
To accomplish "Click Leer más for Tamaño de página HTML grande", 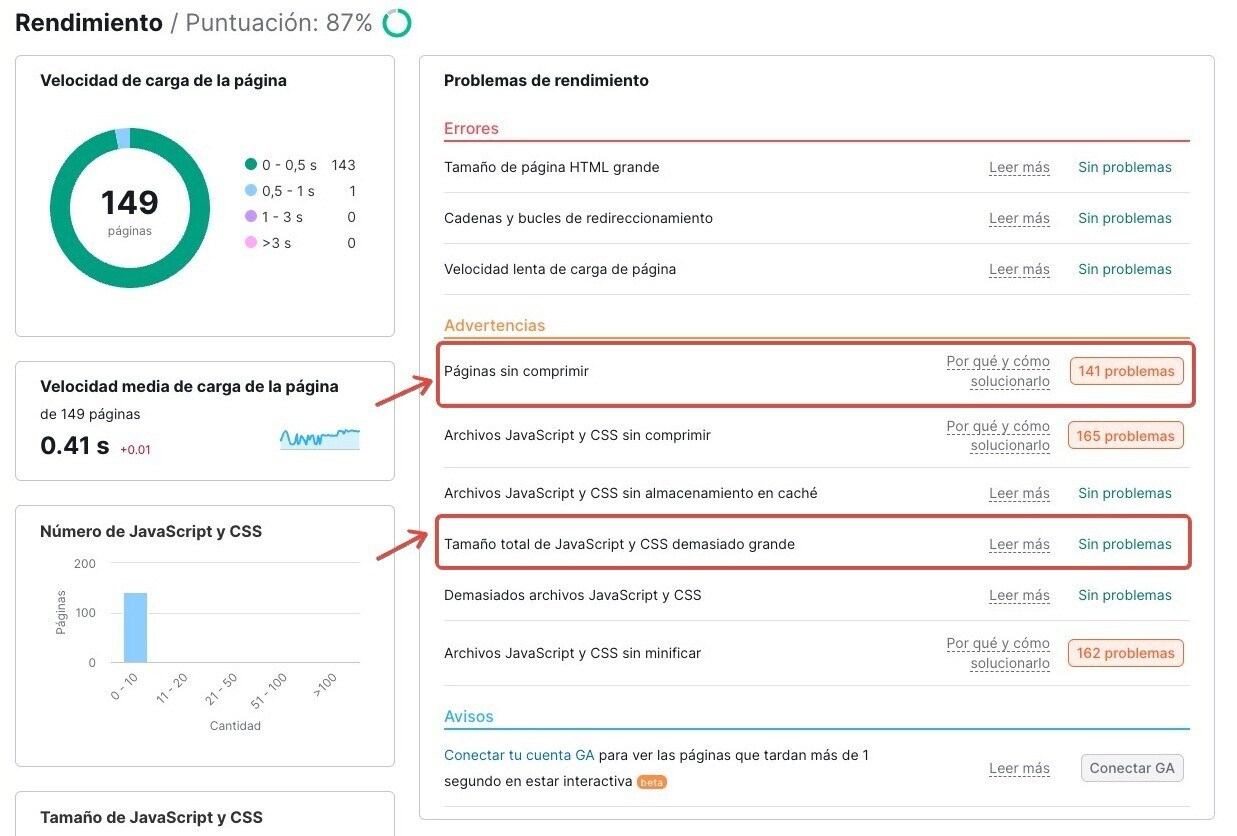I will click(1019, 167).
